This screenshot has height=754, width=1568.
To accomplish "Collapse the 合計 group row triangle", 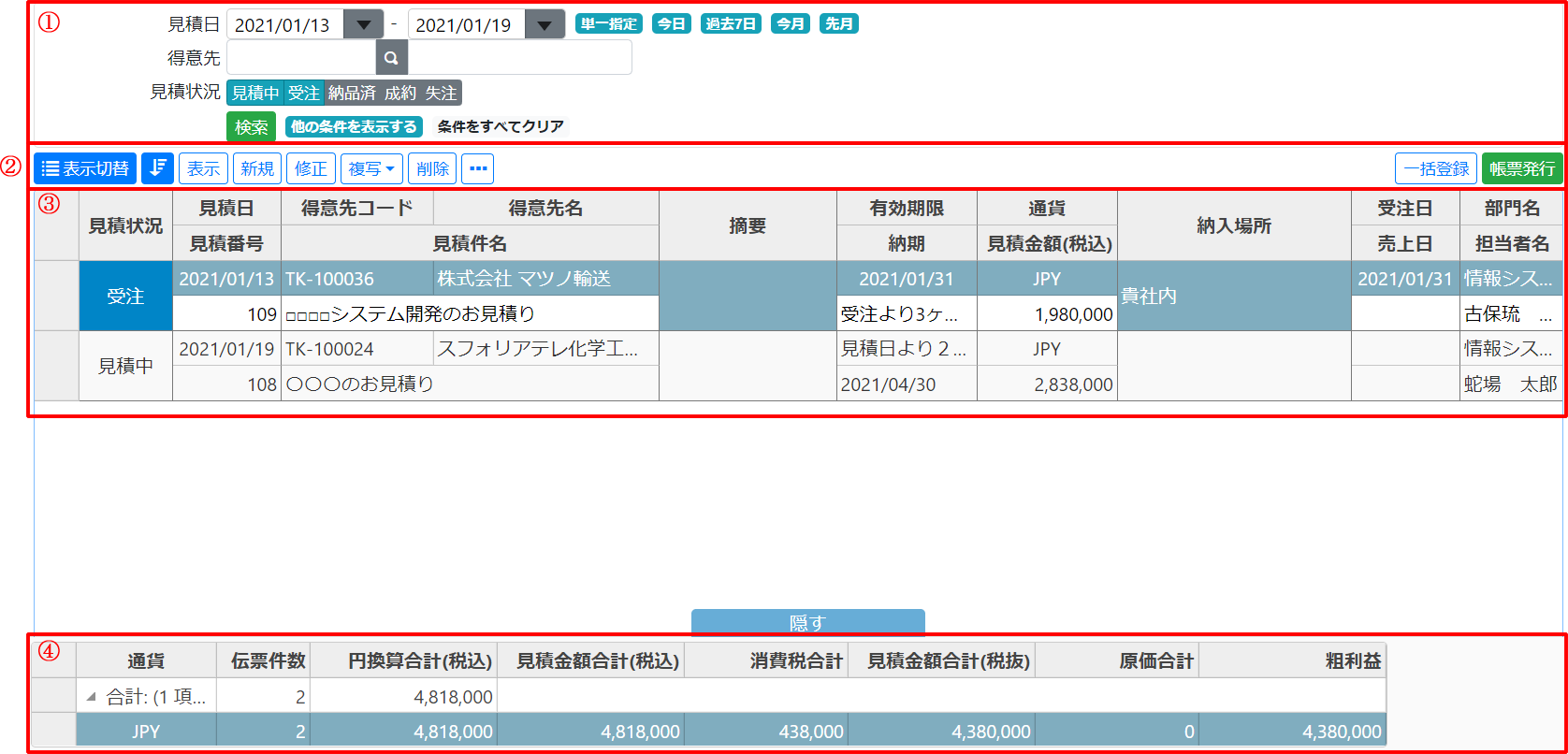I will 92,697.
